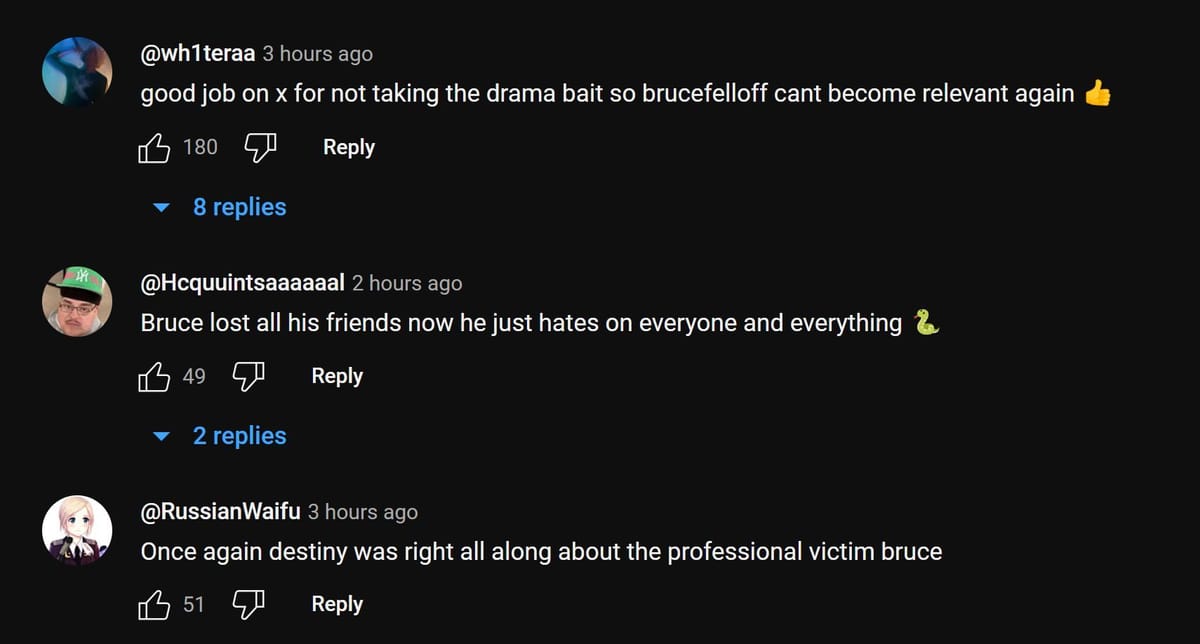Click @wh1teraa's profile picture
Image resolution: width=1200 pixels, height=644 pixels.
pyautogui.click(x=77, y=72)
